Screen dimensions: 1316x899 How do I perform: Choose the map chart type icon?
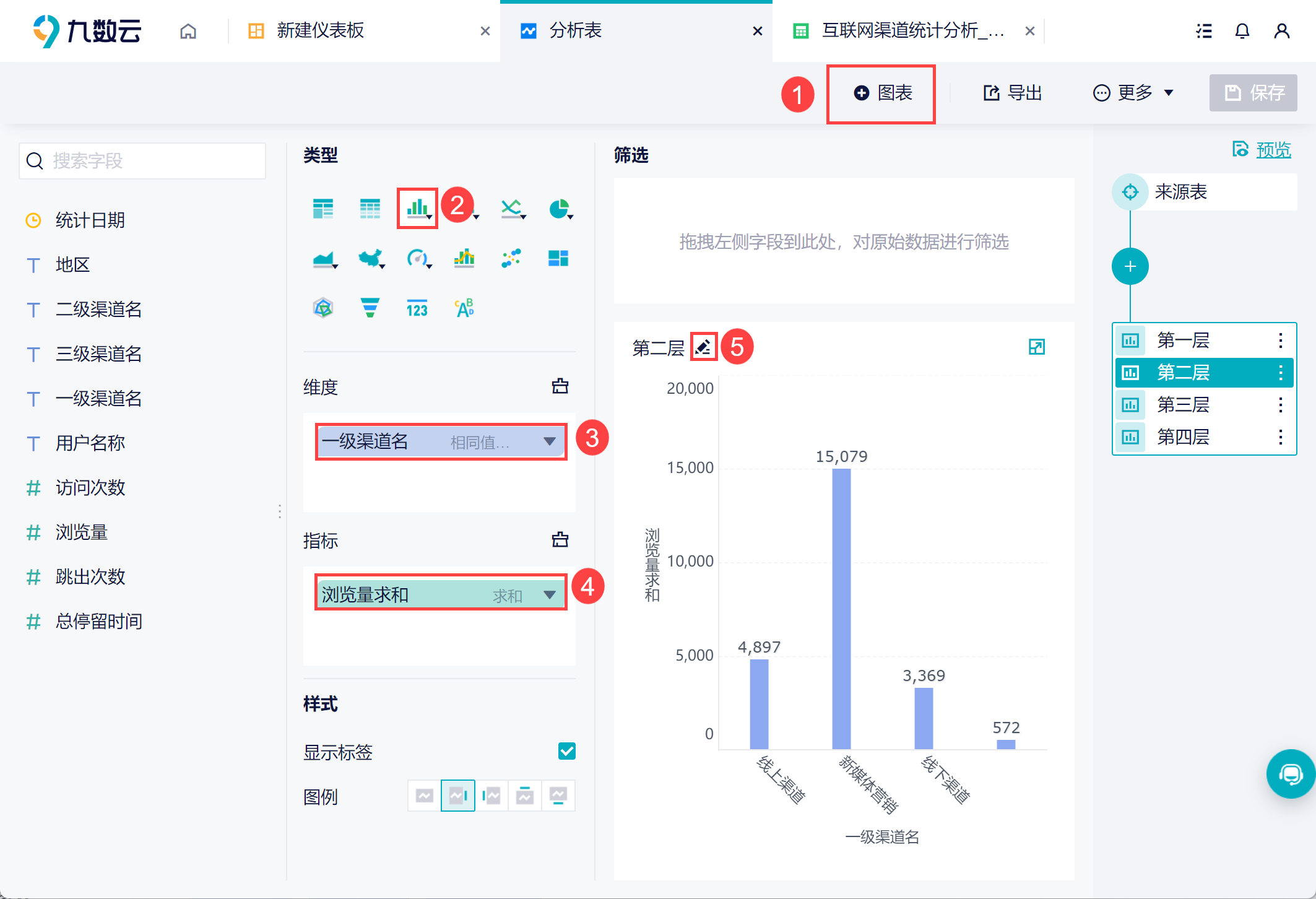[370, 258]
